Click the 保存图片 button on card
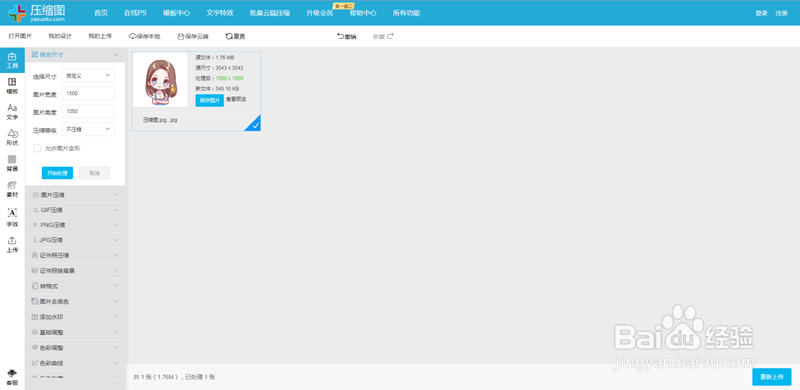The width and height of the screenshot is (800, 390). click(209, 101)
